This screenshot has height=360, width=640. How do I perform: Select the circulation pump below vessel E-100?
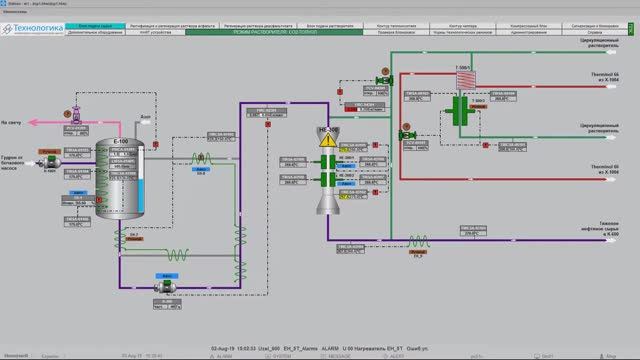[x=166, y=287]
